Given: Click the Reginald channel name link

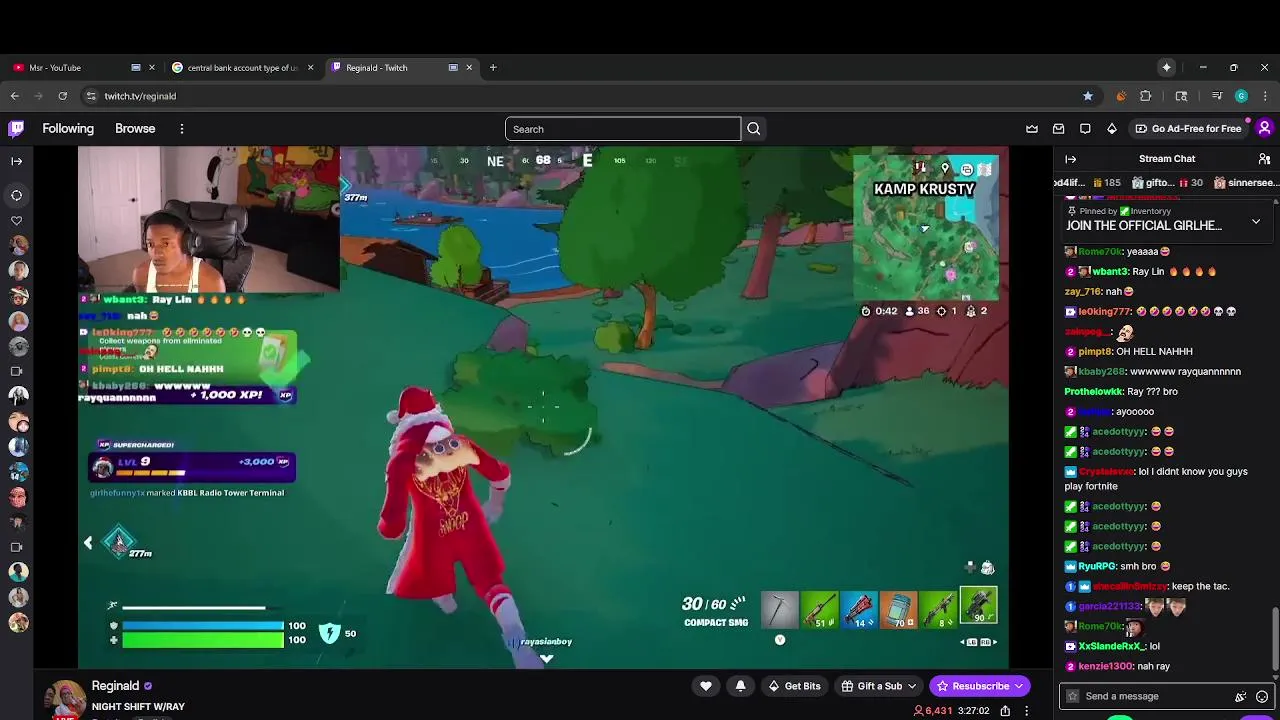Looking at the screenshot, I should point(115,686).
